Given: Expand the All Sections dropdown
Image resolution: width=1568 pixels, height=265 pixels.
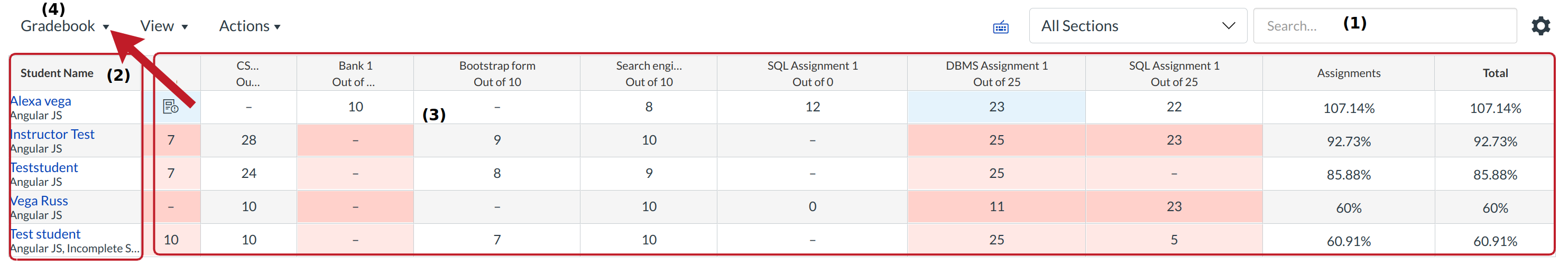Looking at the screenshot, I should pyautogui.click(x=1137, y=26).
